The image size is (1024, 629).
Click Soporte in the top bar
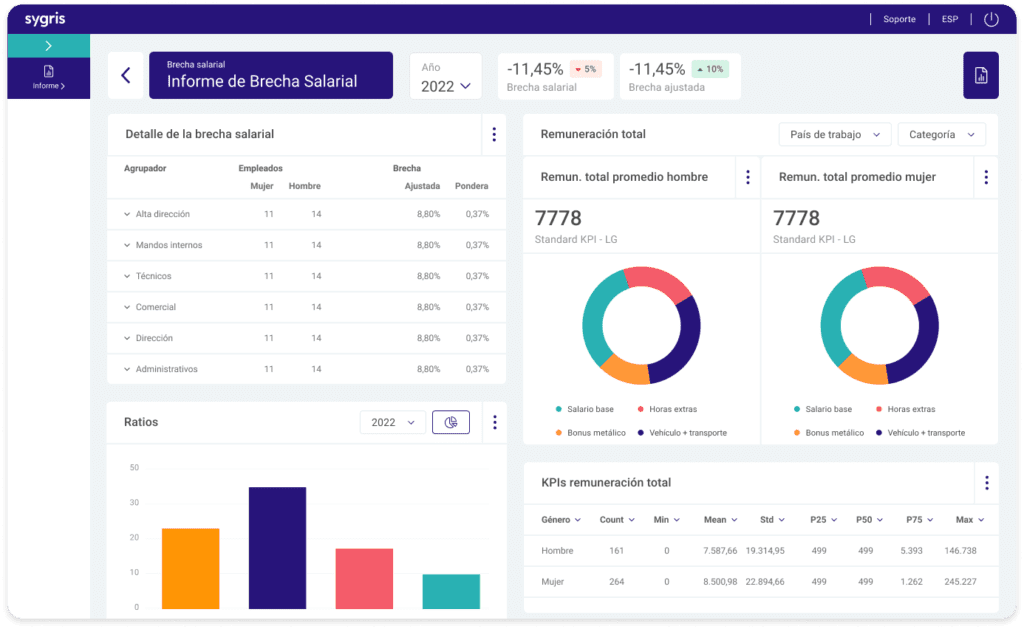(899, 19)
